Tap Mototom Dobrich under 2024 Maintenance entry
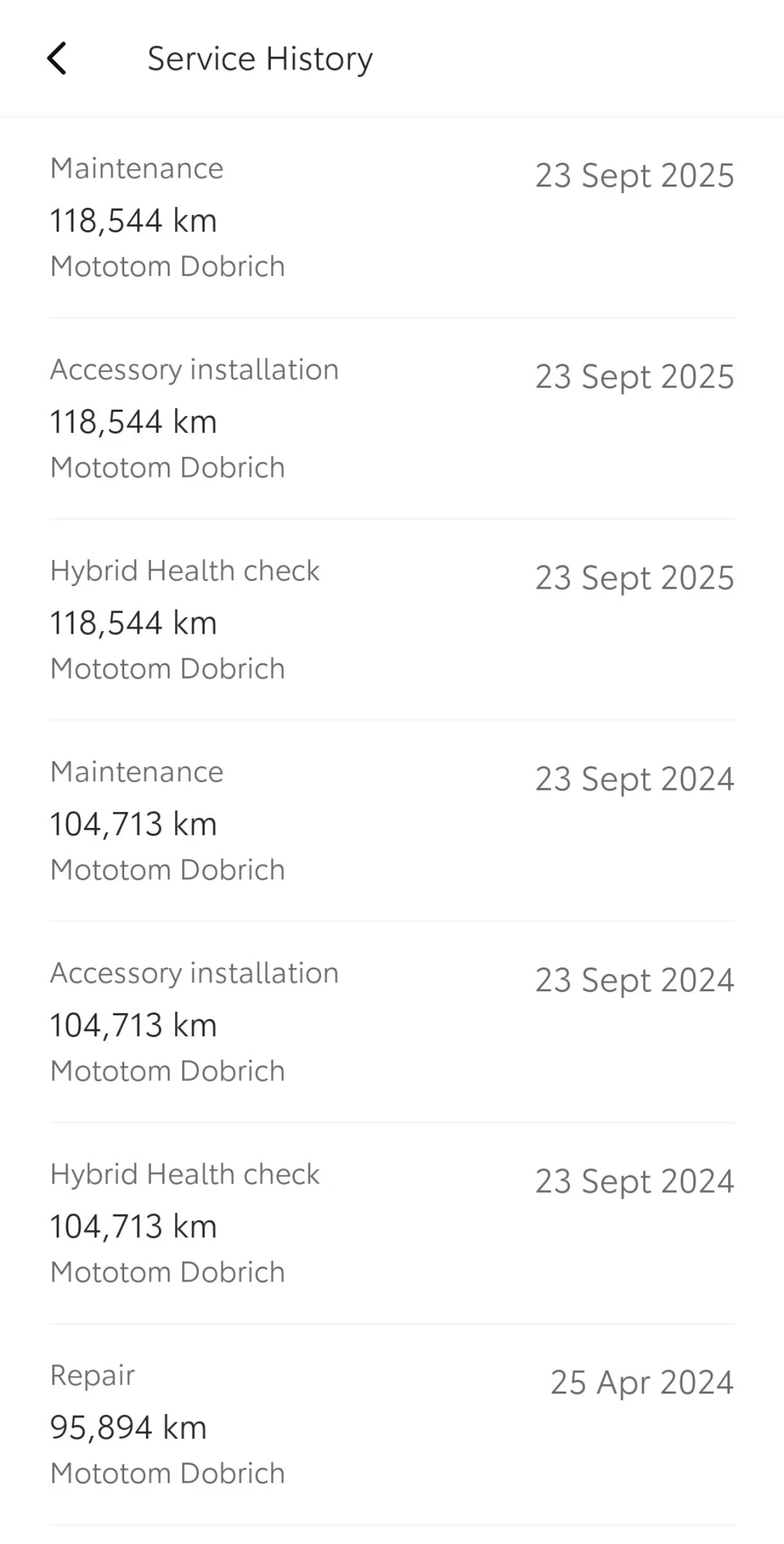Screen dimensions: 784x1544 (167, 870)
